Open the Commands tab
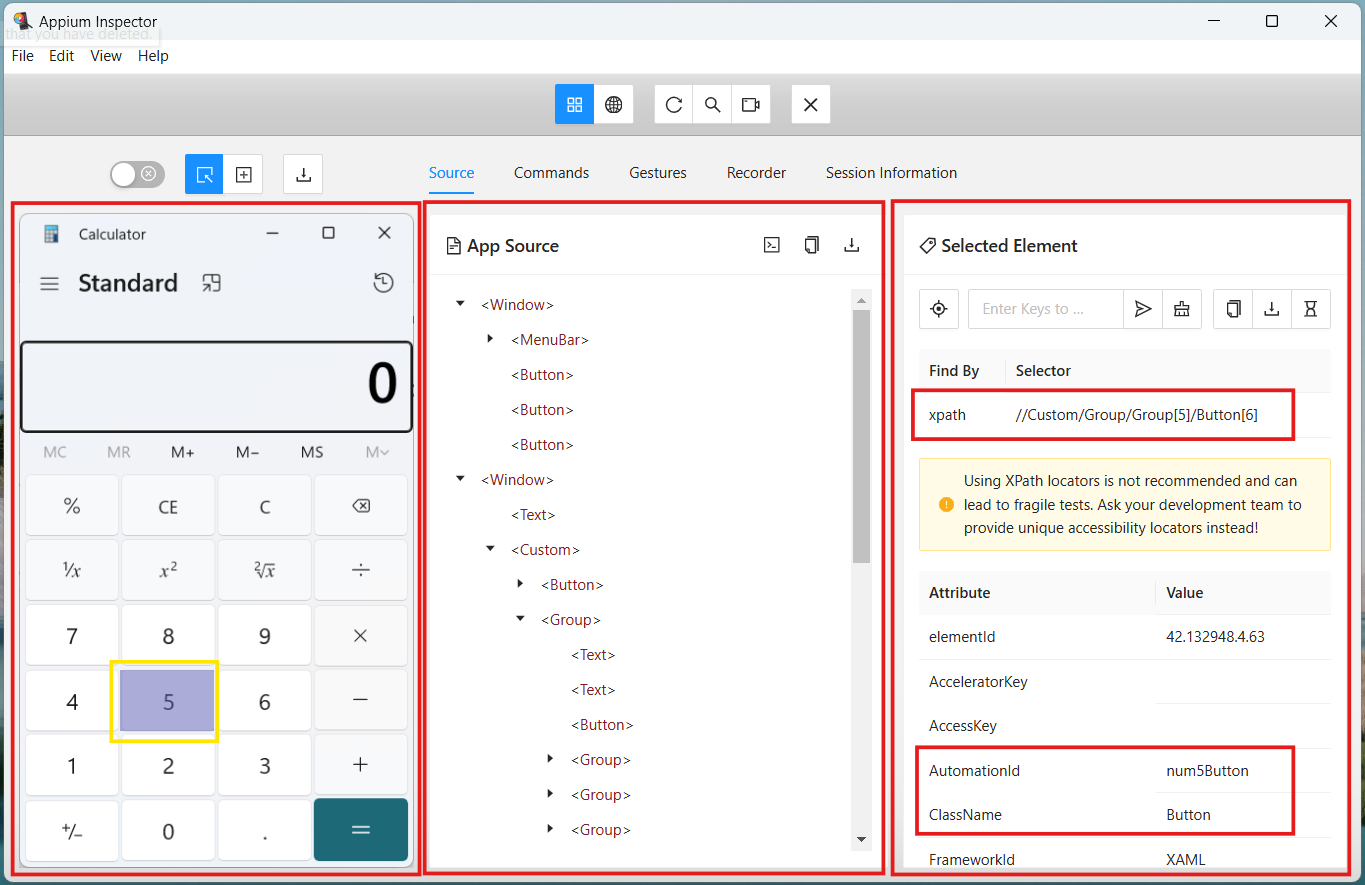Screen dimensions: 1365x885 point(551,173)
